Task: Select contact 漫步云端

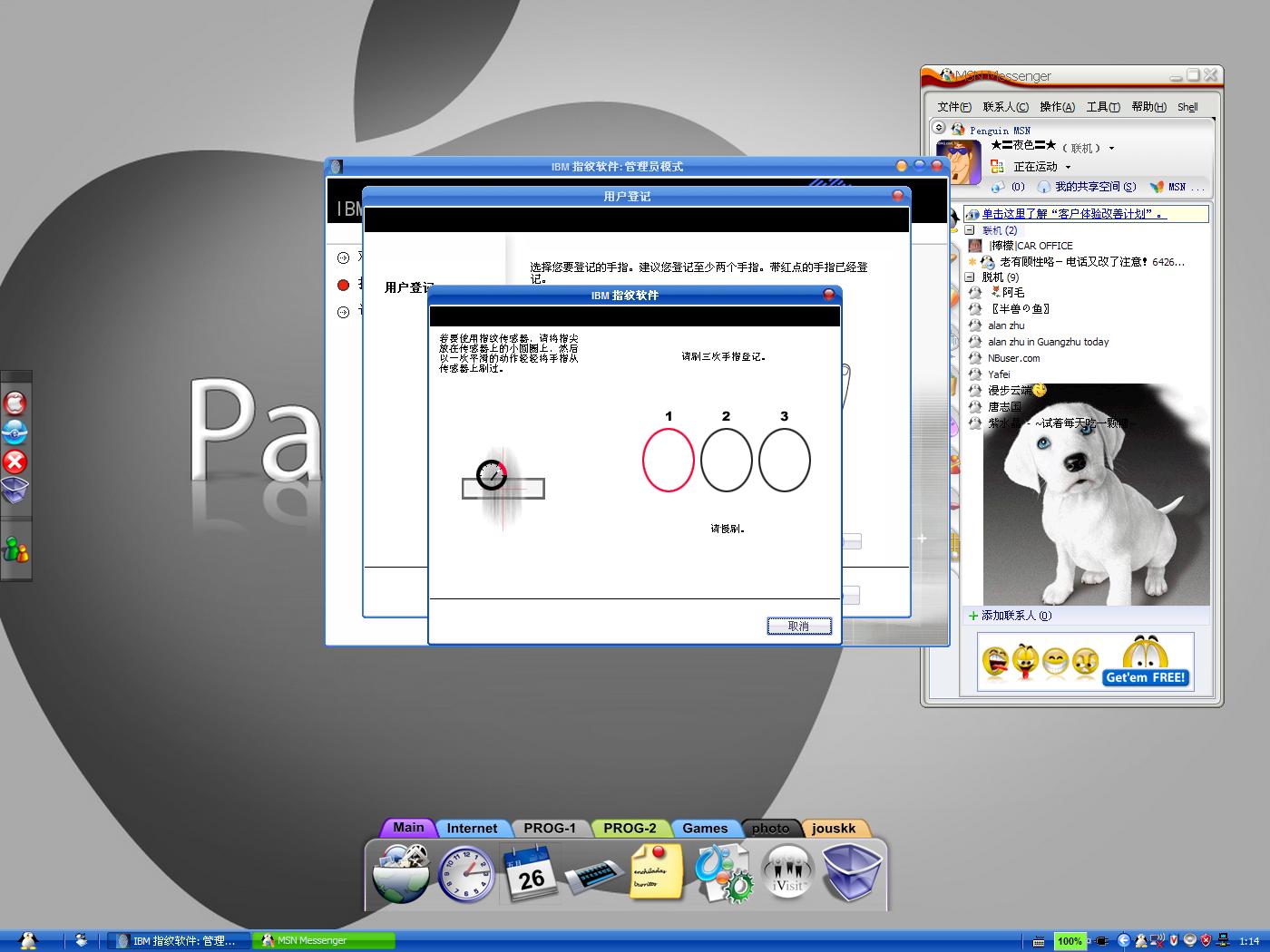Action: click(1011, 391)
